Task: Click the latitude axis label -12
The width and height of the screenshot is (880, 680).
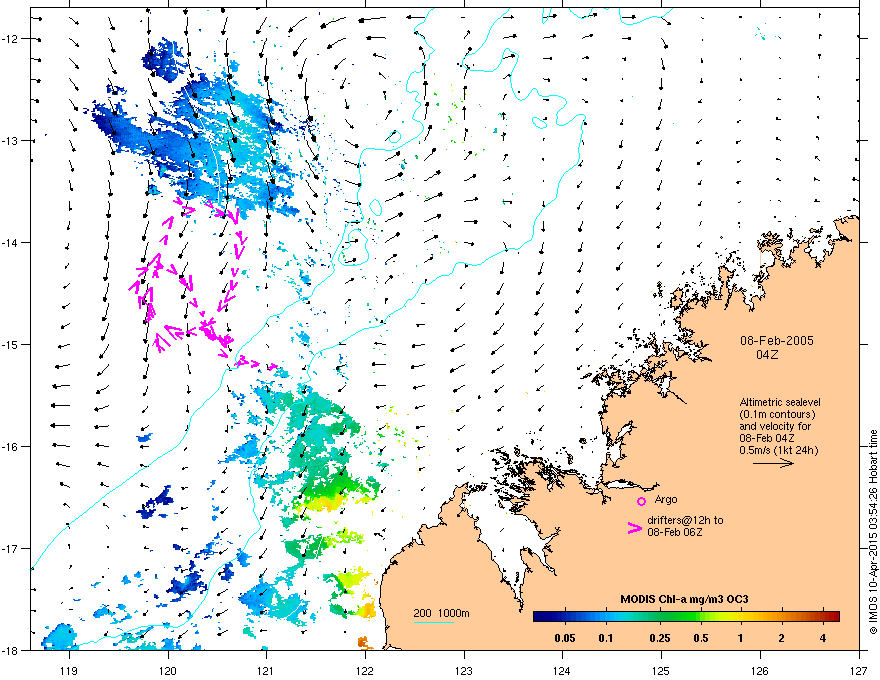Action: pos(11,39)
